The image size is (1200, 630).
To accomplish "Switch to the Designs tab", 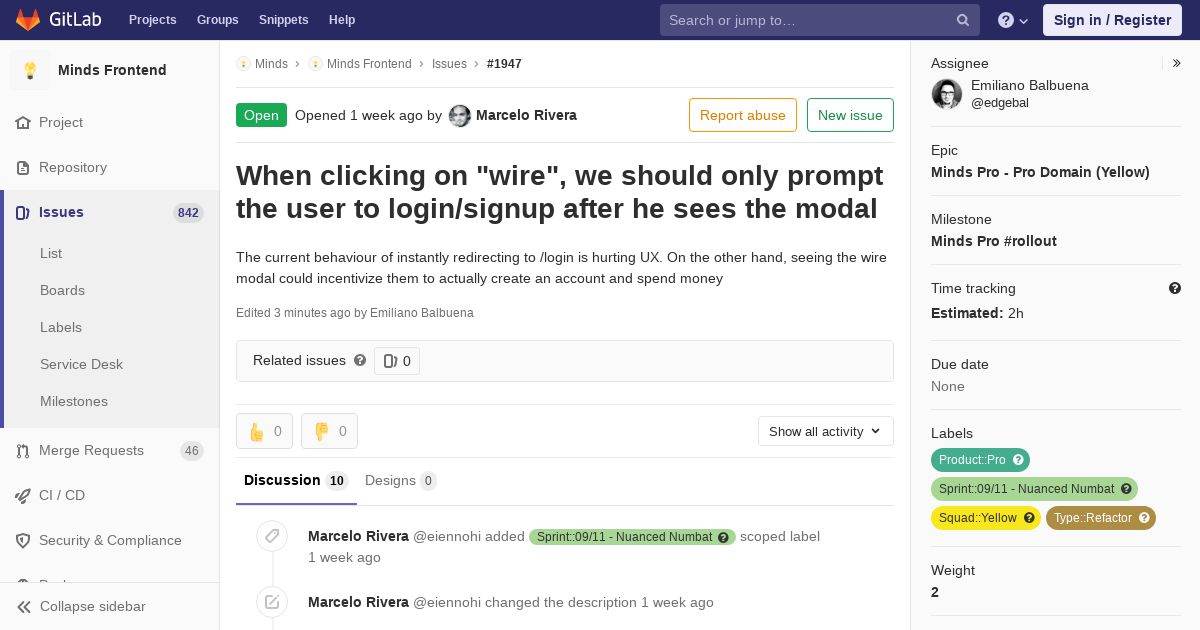I will 400,481.
